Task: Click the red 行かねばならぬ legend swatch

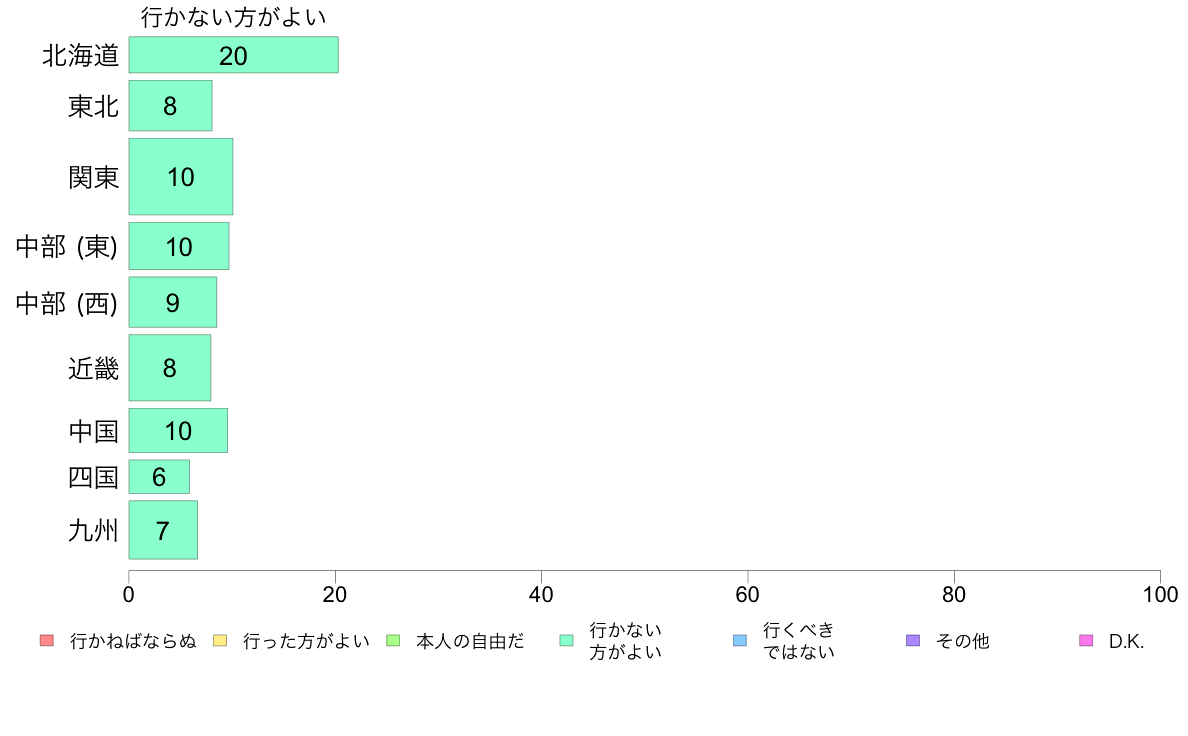Action: click(47, 640)
